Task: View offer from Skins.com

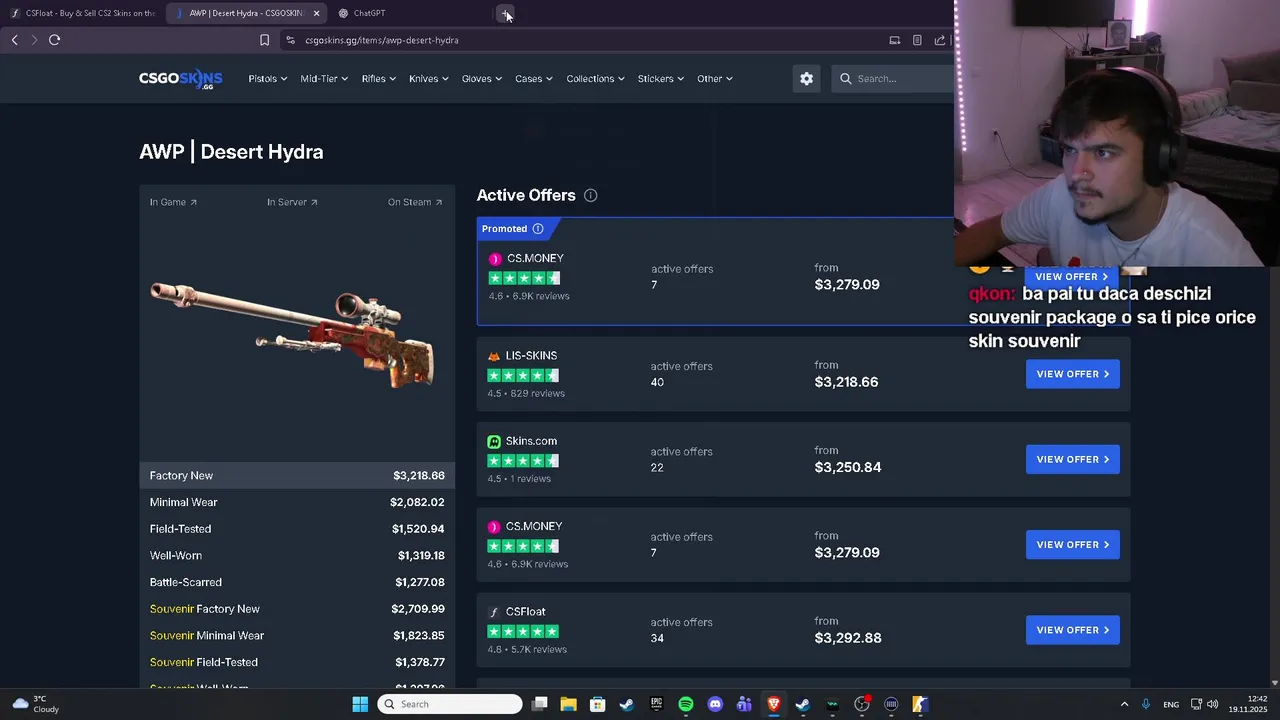Action: pyautogui.click(x=1073, y=459)
